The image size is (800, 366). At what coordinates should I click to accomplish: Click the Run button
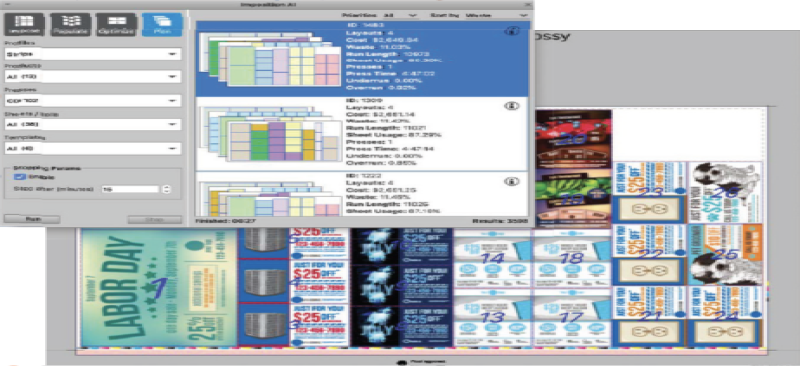click(32, 219)
